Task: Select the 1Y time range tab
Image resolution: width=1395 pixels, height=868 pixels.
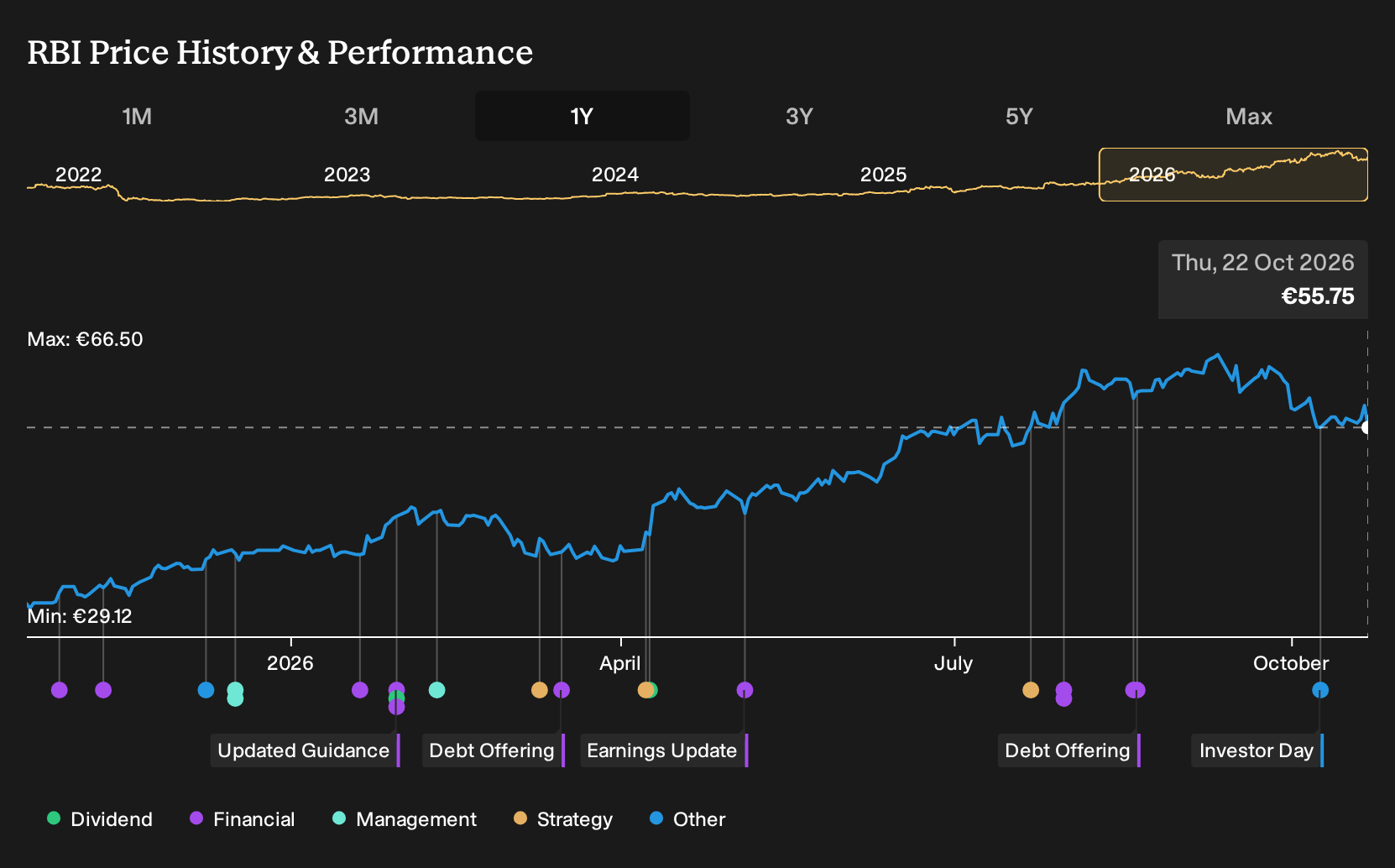Action: (x=583, y=116)
